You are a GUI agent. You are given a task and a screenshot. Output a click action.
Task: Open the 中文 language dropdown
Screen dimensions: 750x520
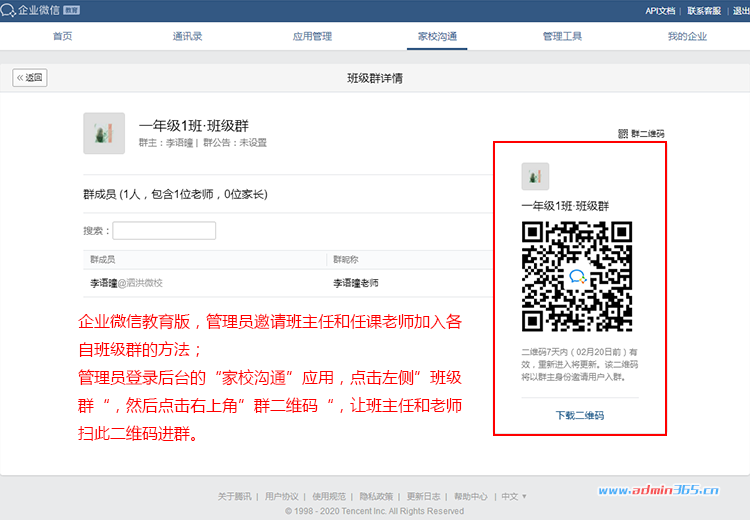coord(514,497)
